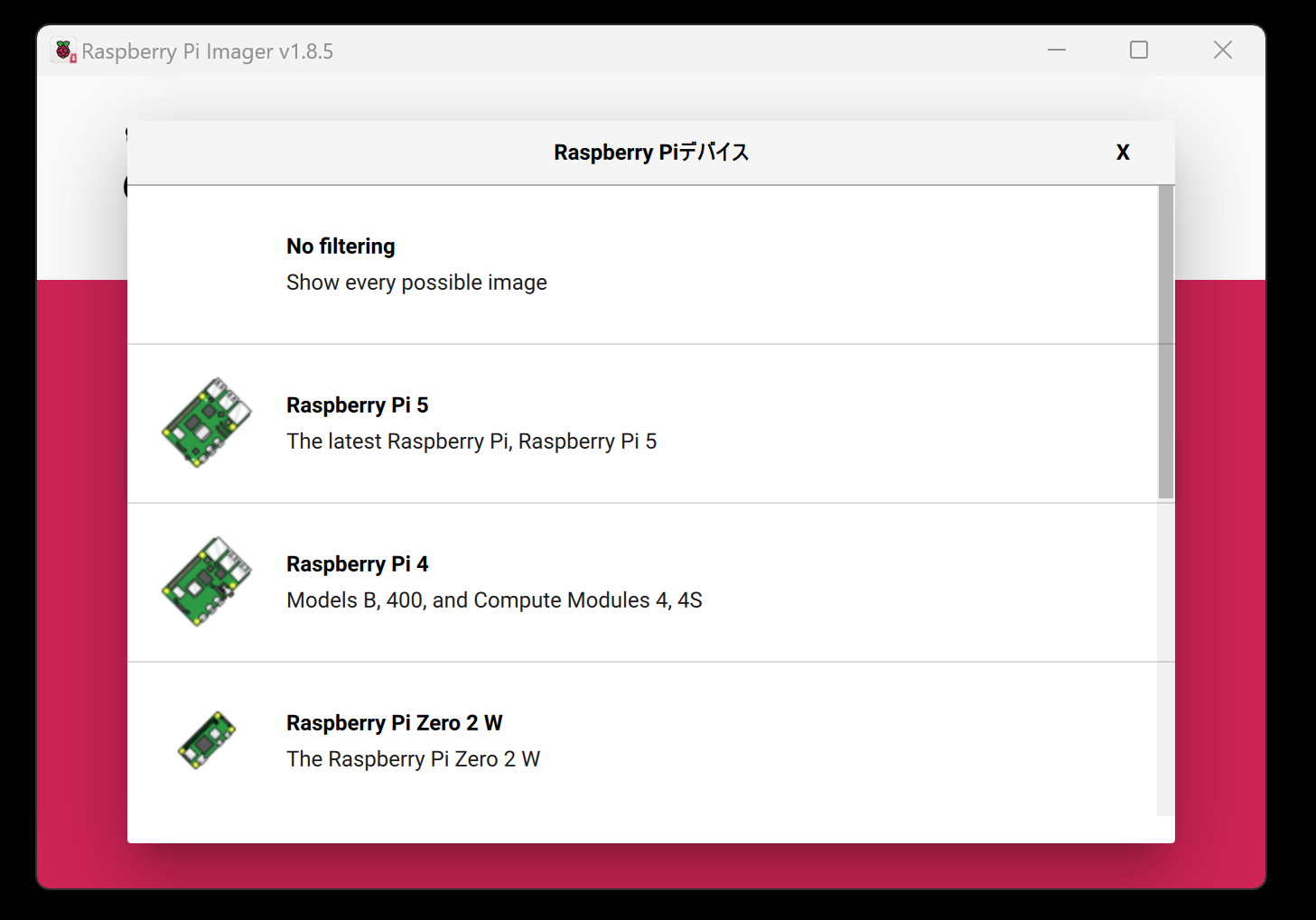
Task: Click the Raspberry Pi 5 board icon
Action: (207, 423)
